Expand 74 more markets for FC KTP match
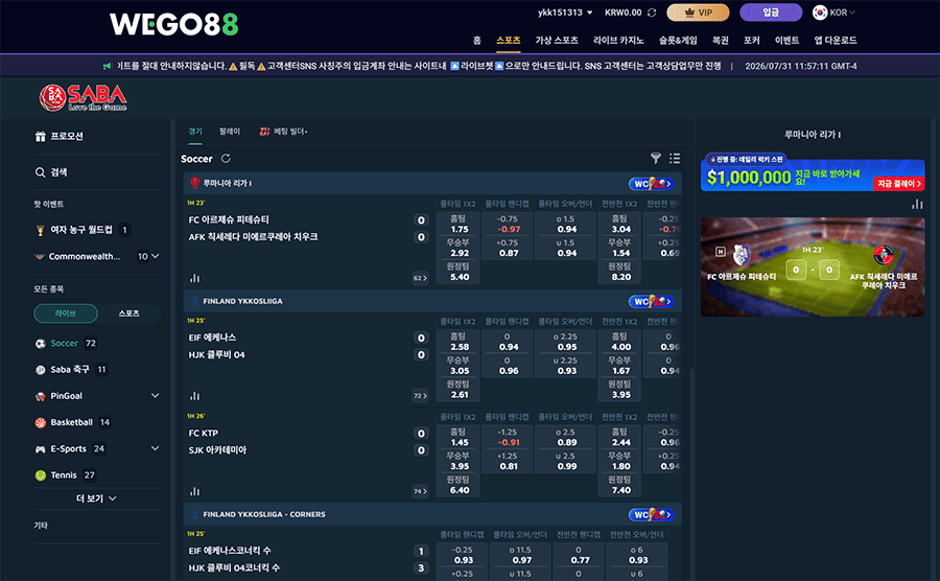 point(420,491)
